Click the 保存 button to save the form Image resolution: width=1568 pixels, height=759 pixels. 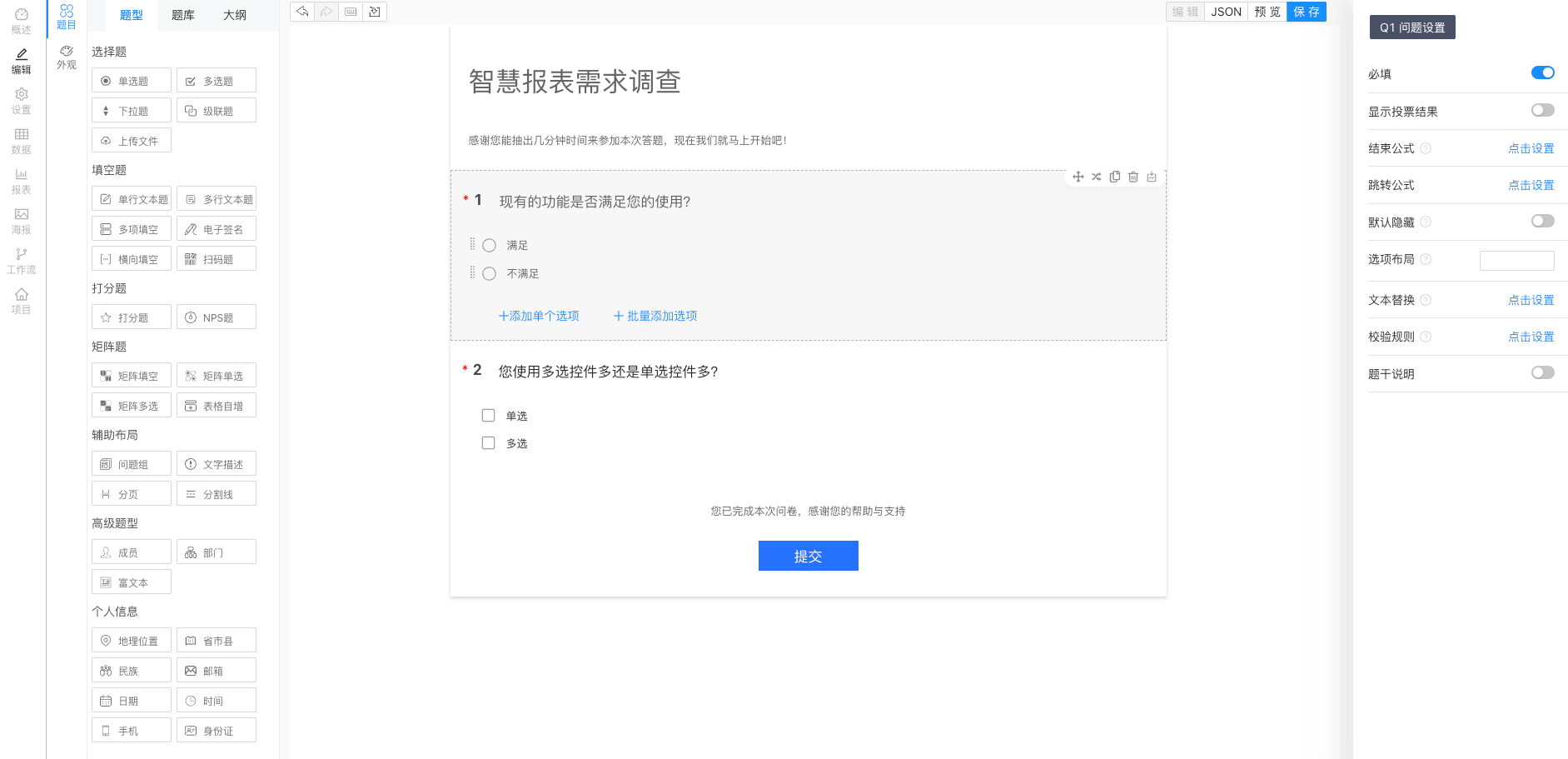pos(1307,12)
